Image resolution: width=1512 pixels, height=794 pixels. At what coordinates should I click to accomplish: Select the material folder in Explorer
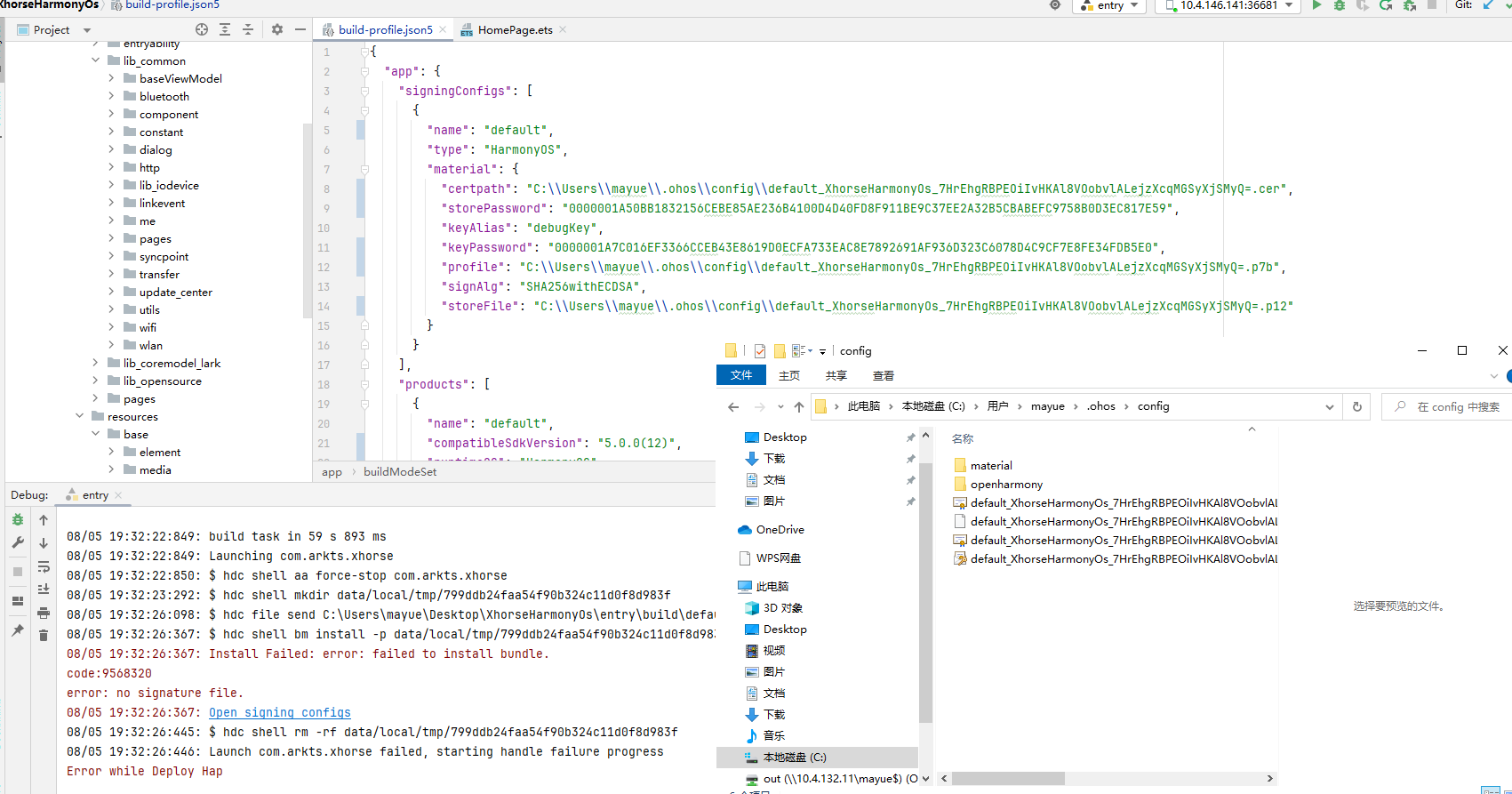(991, 465)
